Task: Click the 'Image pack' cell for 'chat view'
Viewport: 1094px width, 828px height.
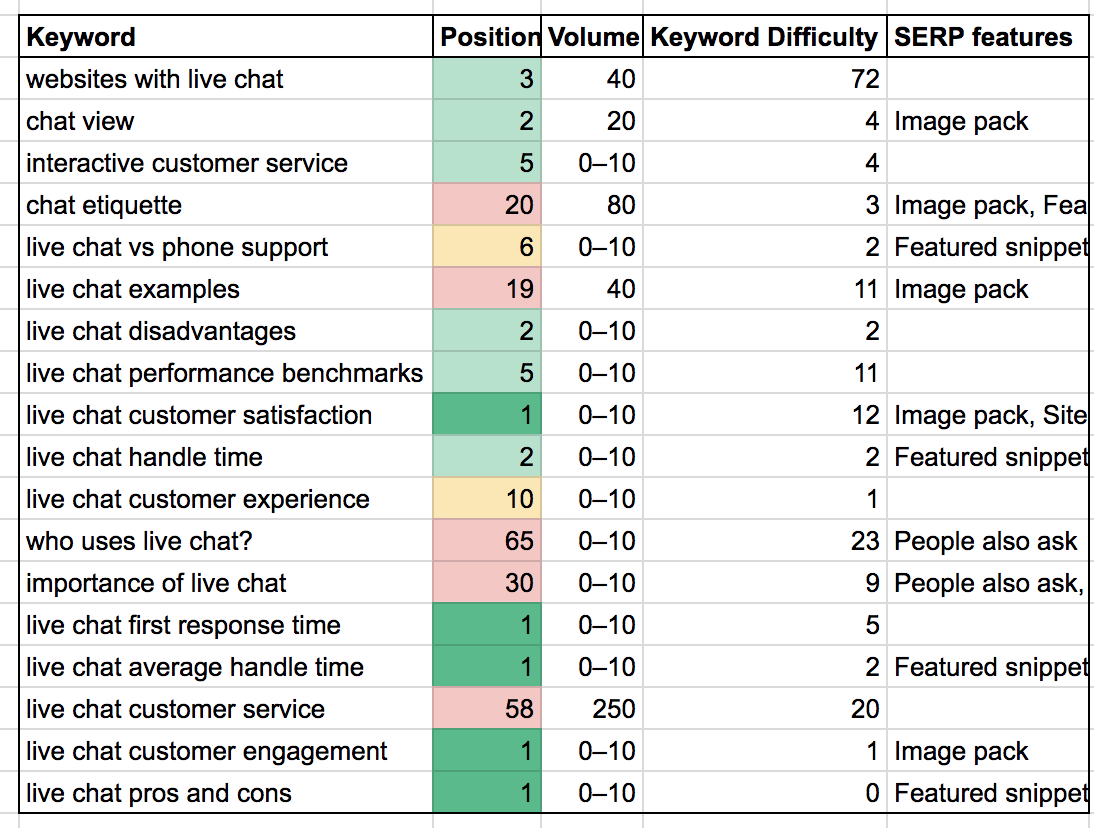Action: [987, 121]
